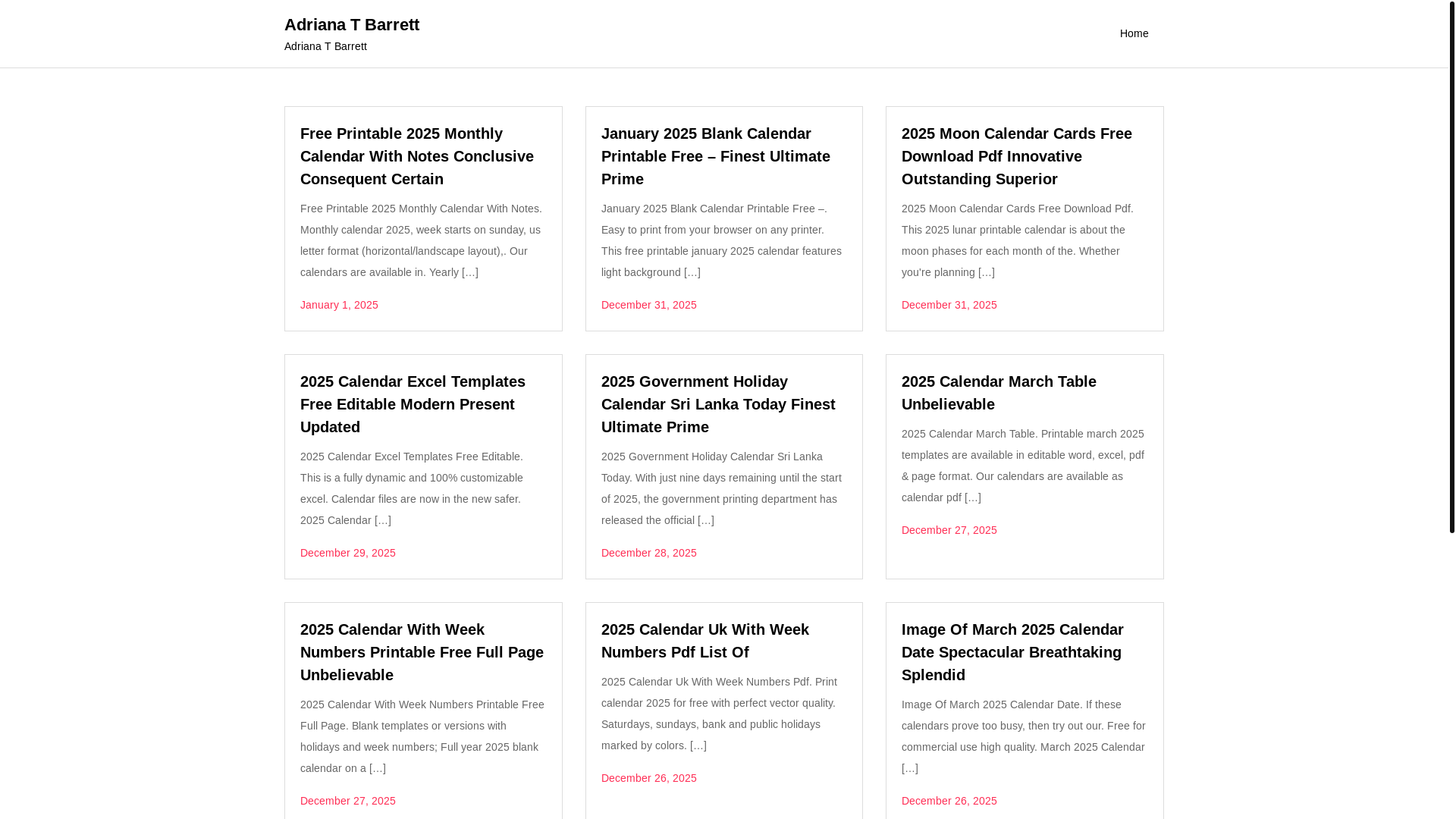Click excerpt mentioning 'fully dynamic and 100% customizable excel'
Image resolution: width=1456 pixels, height=819 pixels.
coord(423,488)
